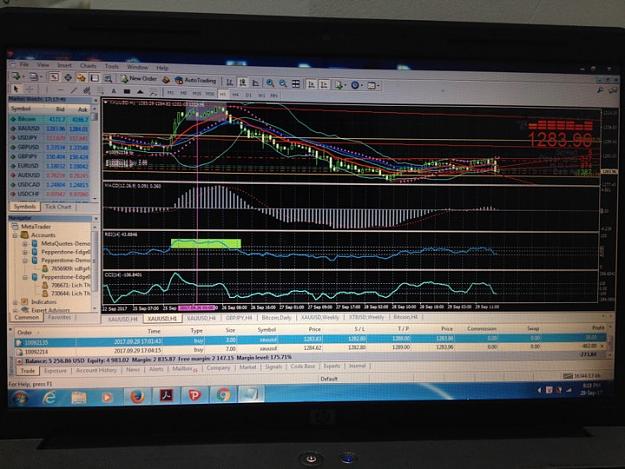The image size is (625, 469).
Task: Open the GBPJPY,H4 chart tab
Action: (238, 318)
